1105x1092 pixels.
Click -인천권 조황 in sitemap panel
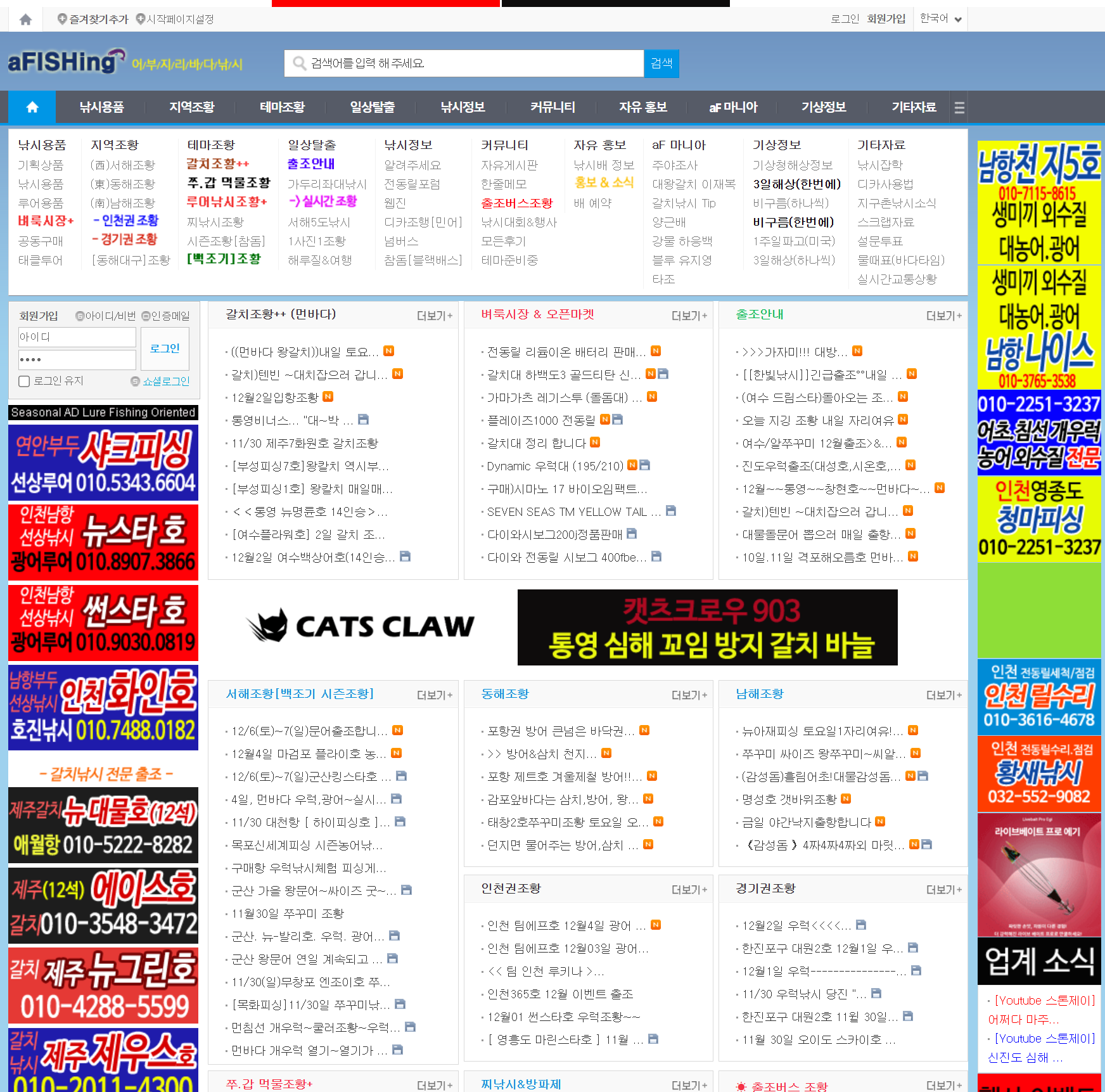click(x=125, y=221)
